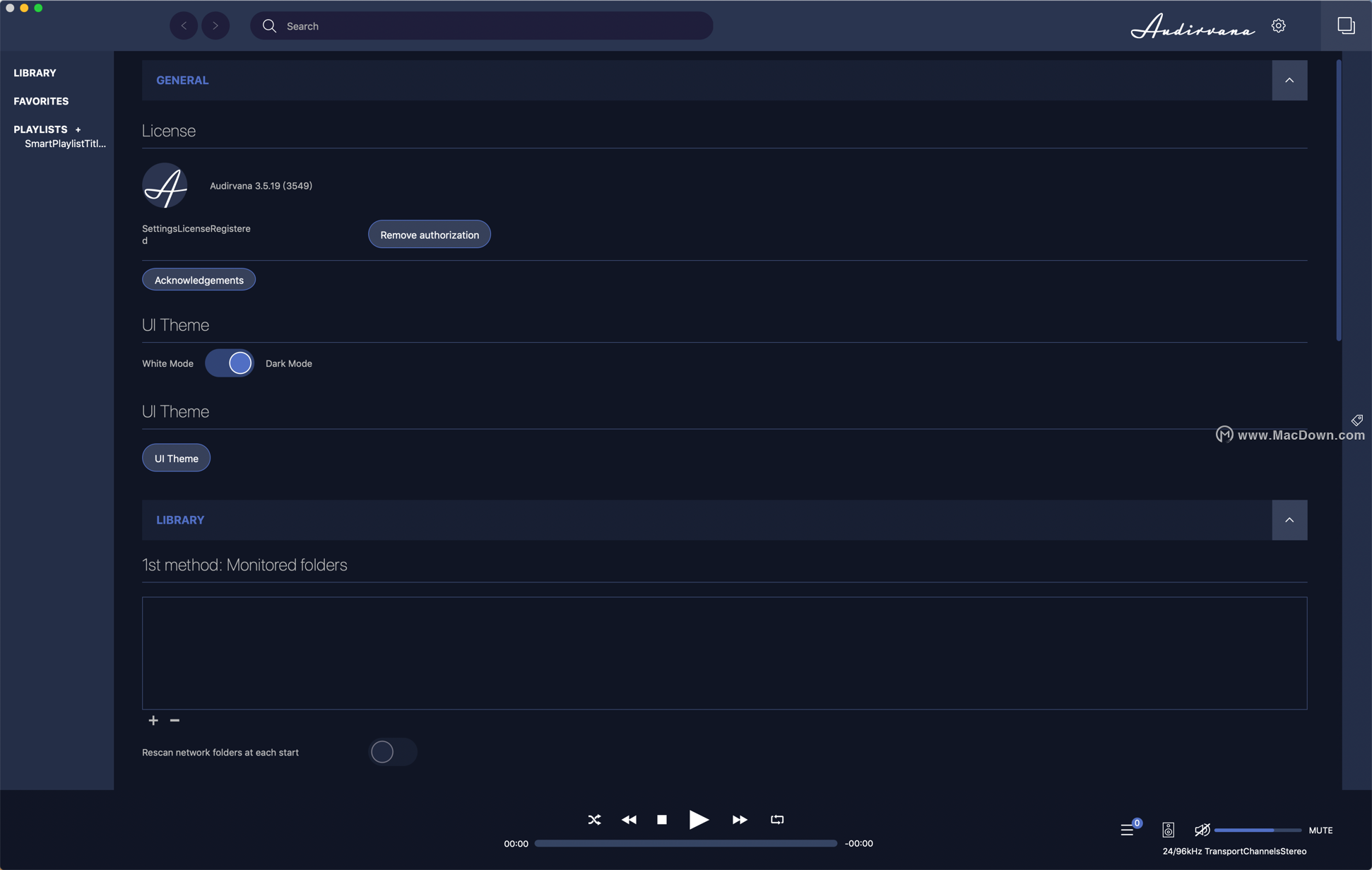Screen dimensions: 1372x870
Task: Start playback with the play button
Action: (x=698, y=820)
